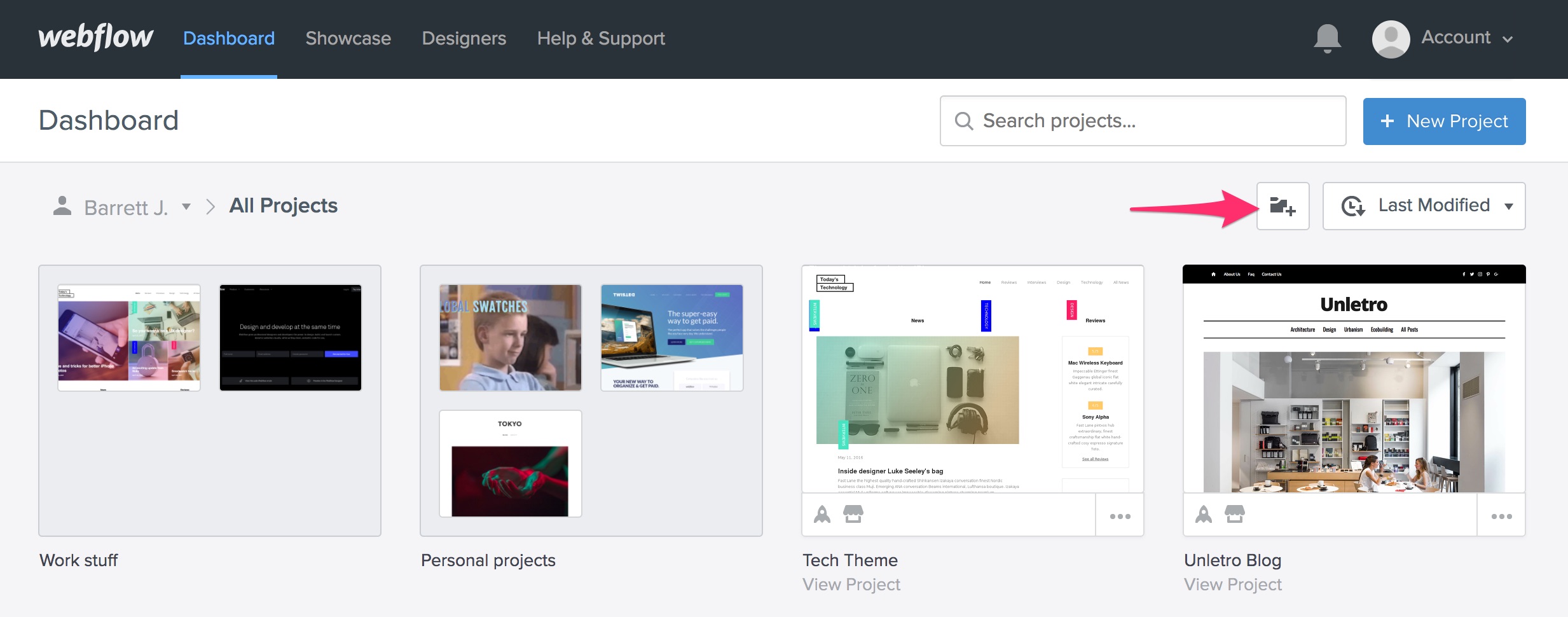
Task: Click Twisleo thumbnail in Personal projects
Action: [671, 337]
